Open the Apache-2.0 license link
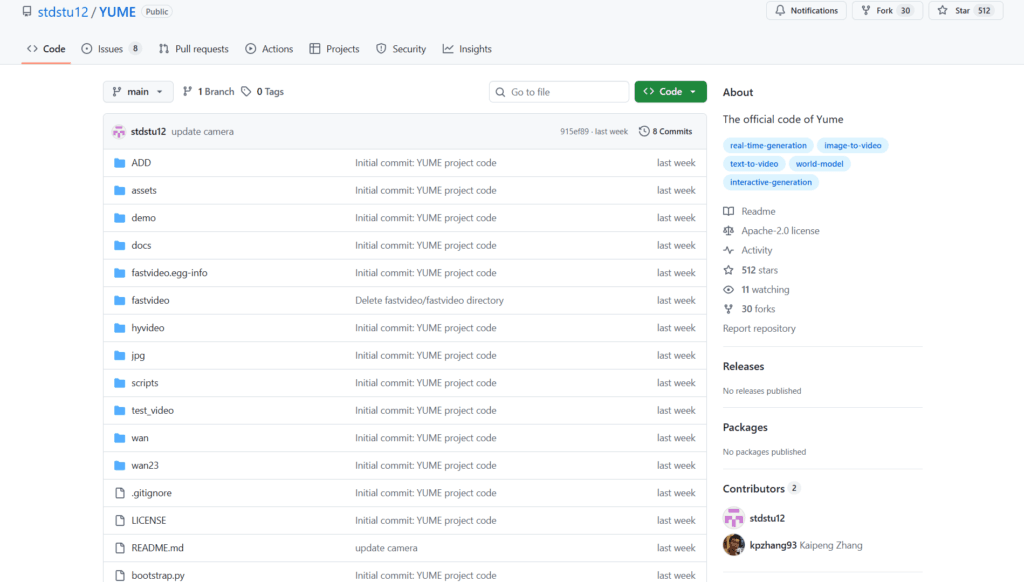 780,231
